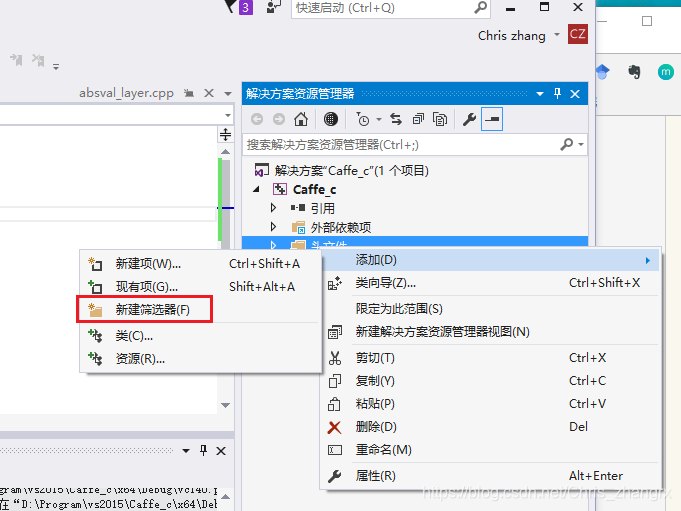Collapse the Caffe_c project node

pos(257,190)
